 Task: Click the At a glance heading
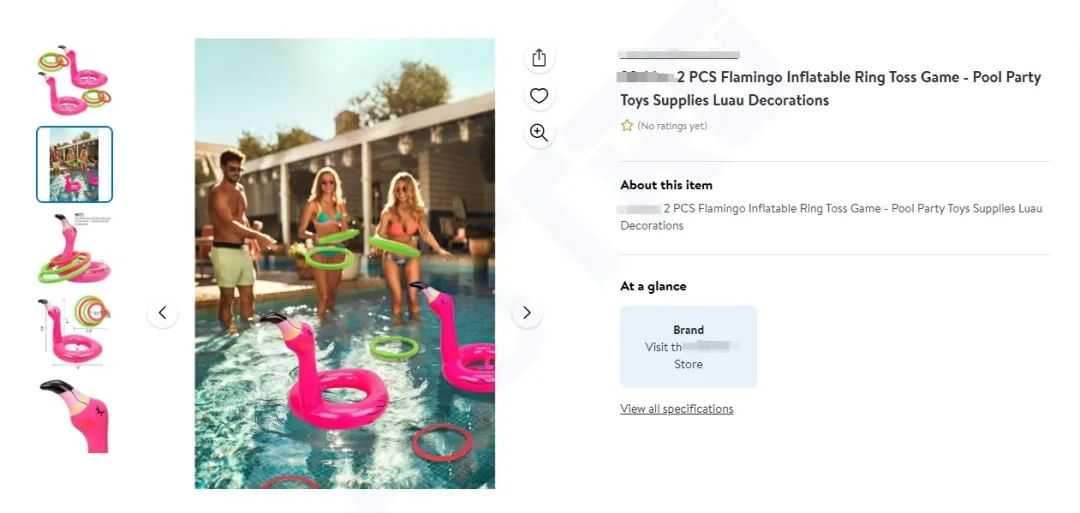click(653, 286)
